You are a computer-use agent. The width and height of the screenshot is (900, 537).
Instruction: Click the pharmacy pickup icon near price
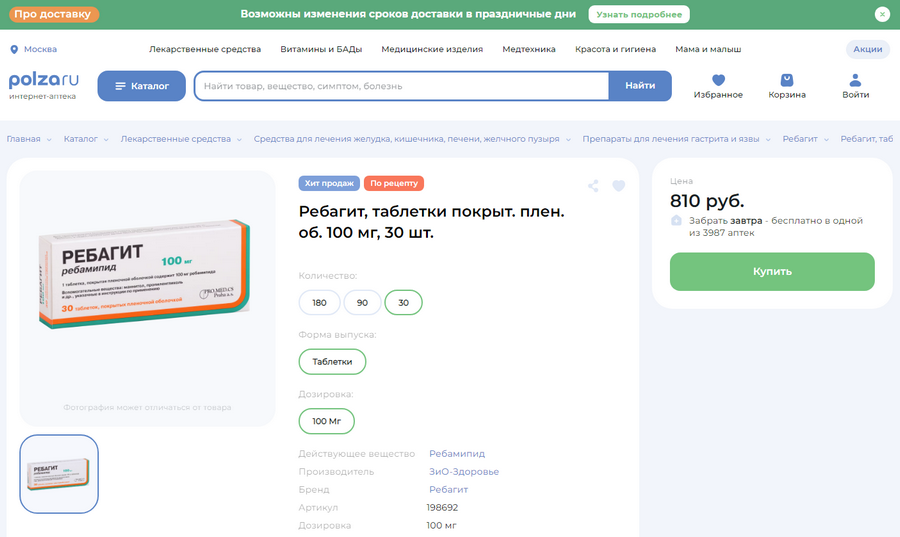(x=676, y=220)
